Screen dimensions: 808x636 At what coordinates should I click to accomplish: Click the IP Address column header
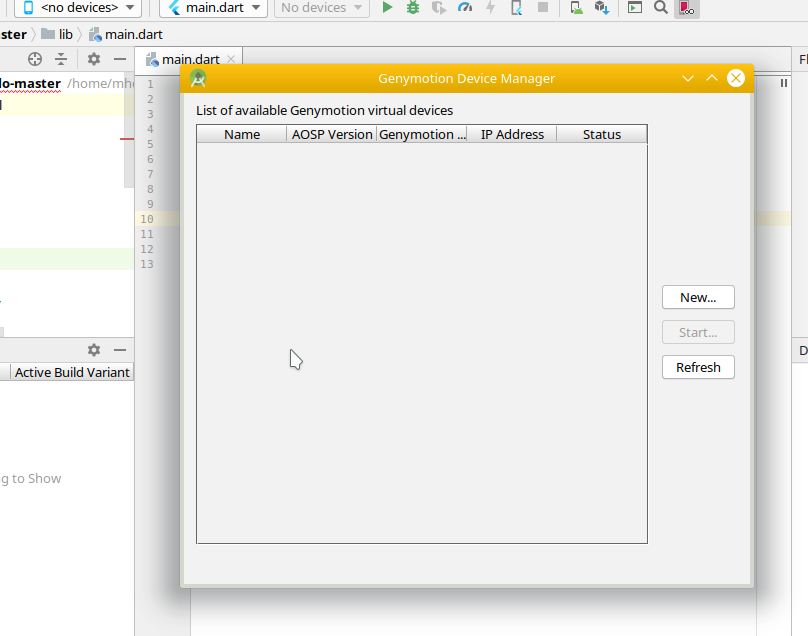(512, 135)
